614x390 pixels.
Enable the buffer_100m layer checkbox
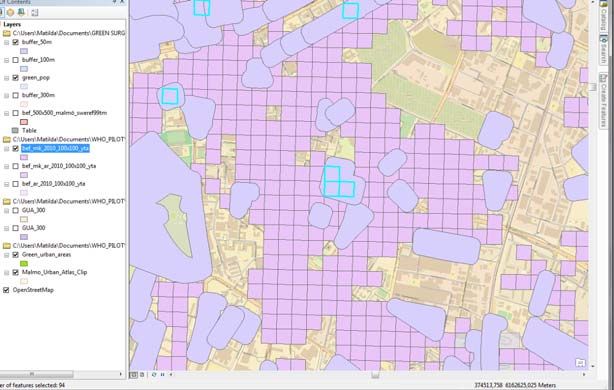pyautogui.click(x=16, y=60)
